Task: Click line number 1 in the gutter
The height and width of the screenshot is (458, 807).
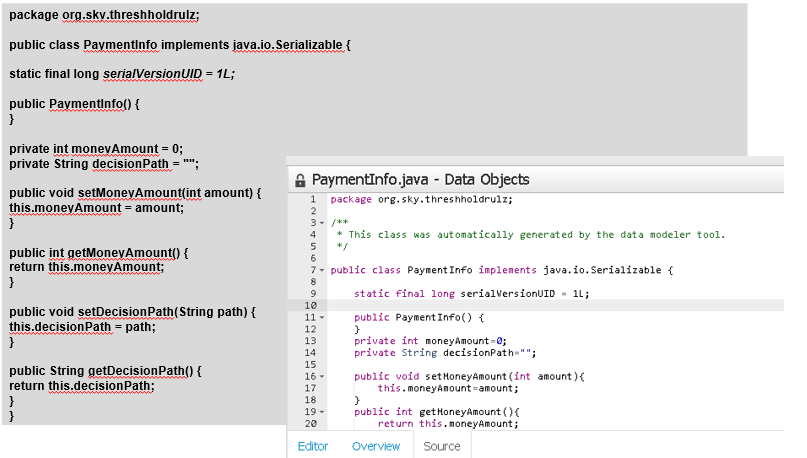Action: point(313,199)
